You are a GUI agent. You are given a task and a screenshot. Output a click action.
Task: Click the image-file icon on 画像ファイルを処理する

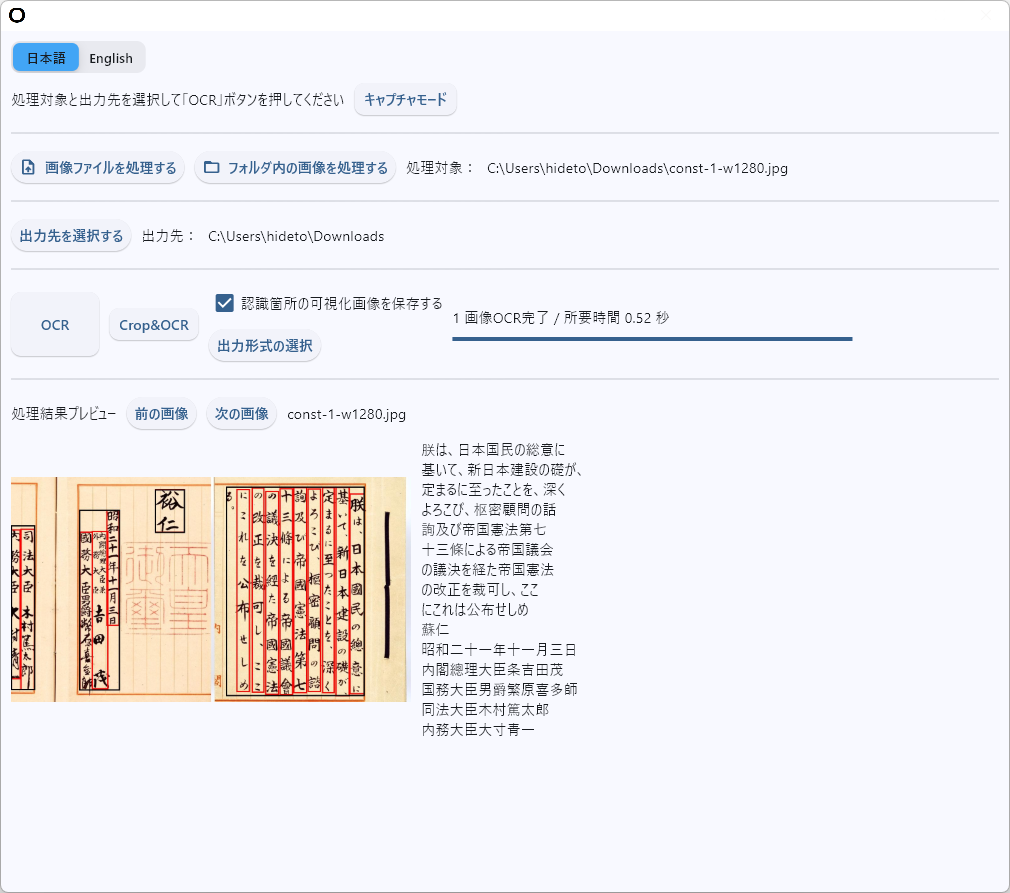[x=29, y=167]
